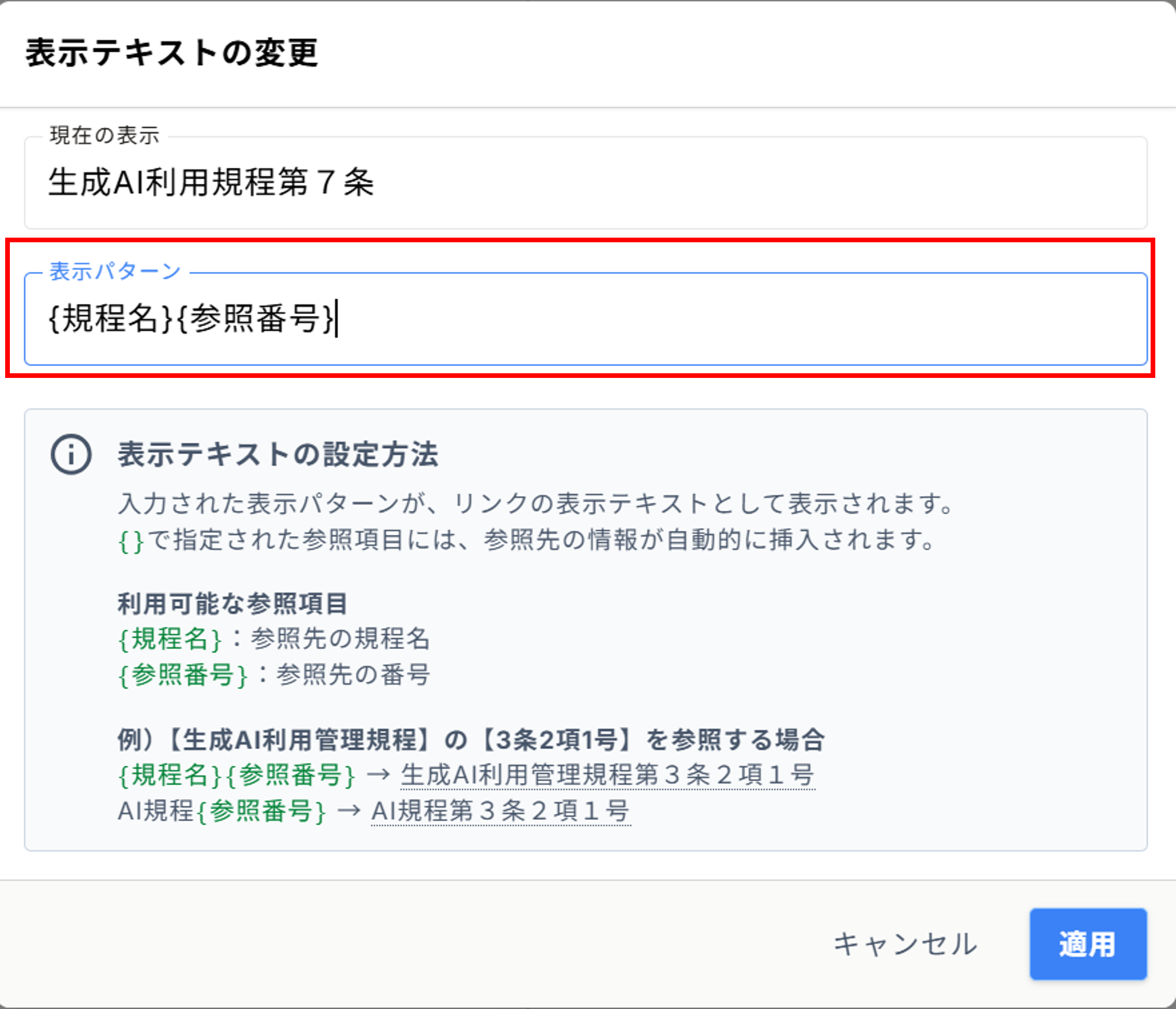Focus the 表示パターン input field
This screenshot has width=1176, height=1009.
pyautogui.click(x=585, y=319)
